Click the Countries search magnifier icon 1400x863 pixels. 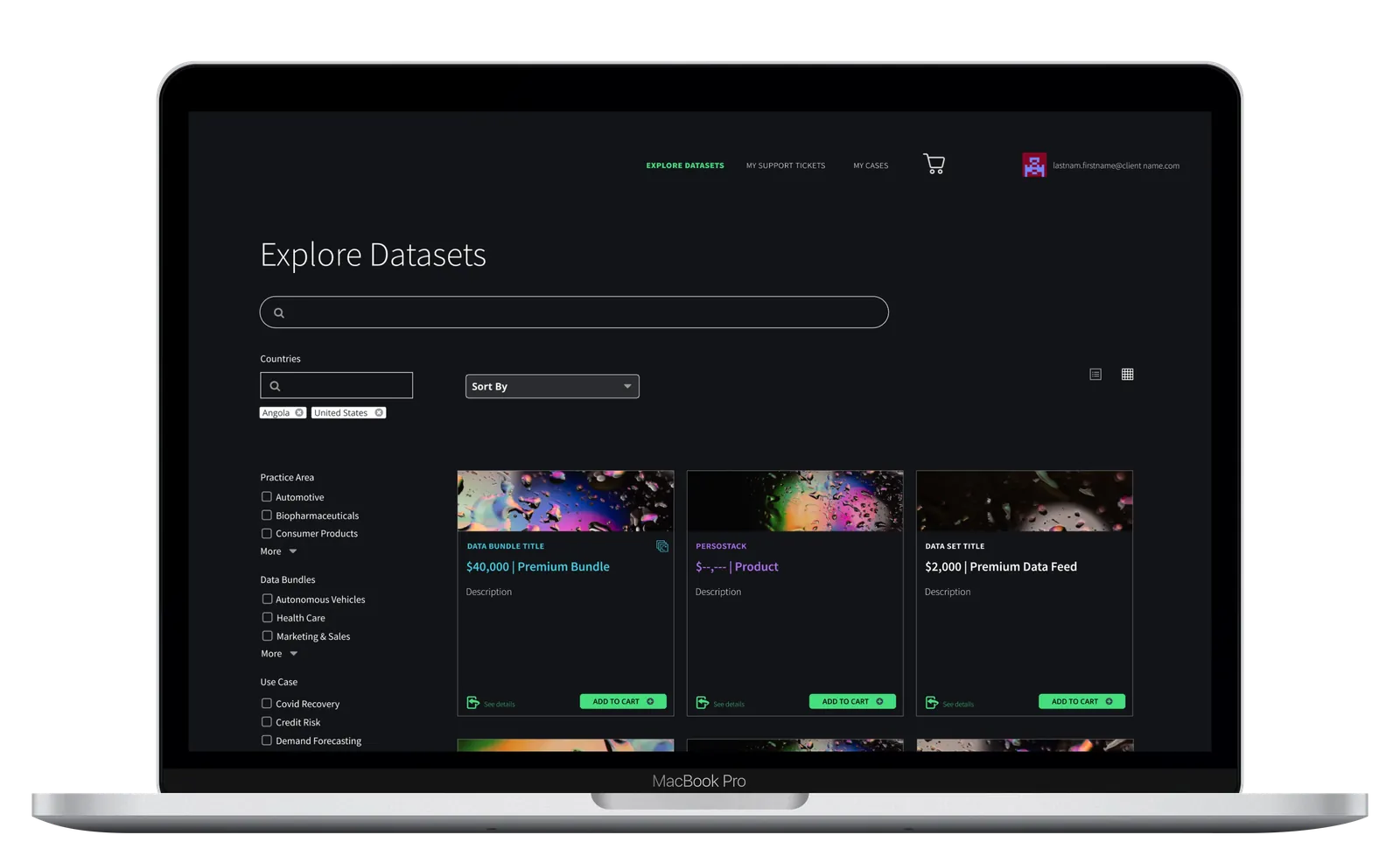275,386
